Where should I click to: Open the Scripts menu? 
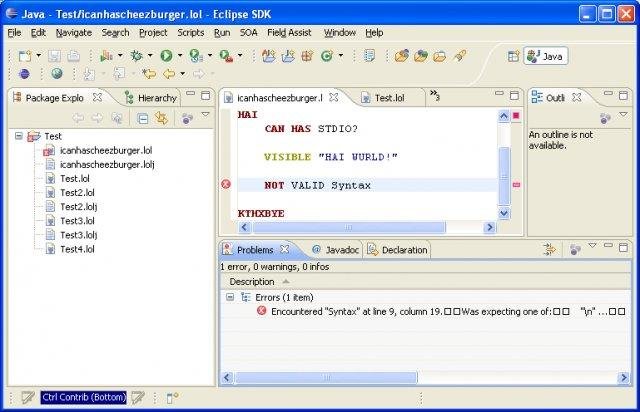coord(191,33)
